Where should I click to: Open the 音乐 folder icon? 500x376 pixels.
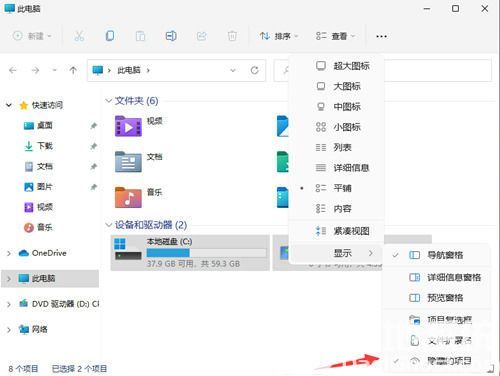[x=128, y=197]
